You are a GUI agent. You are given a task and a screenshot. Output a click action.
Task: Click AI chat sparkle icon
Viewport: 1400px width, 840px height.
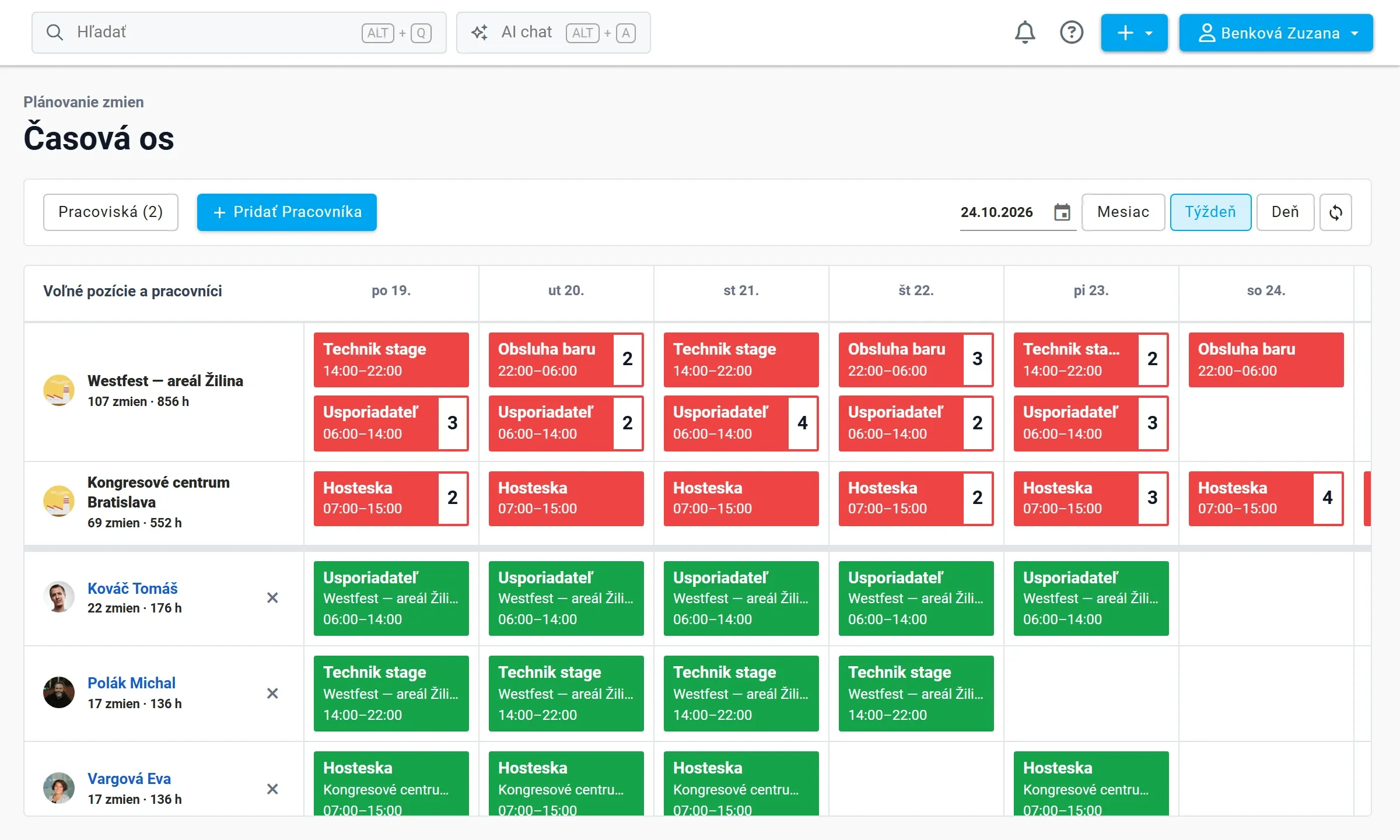tap(480, 33)
